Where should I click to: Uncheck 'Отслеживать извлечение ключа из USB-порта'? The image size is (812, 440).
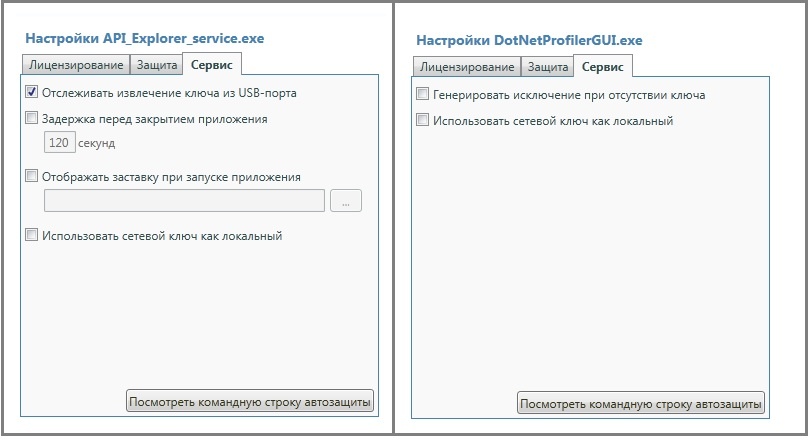tap(32, 93)
